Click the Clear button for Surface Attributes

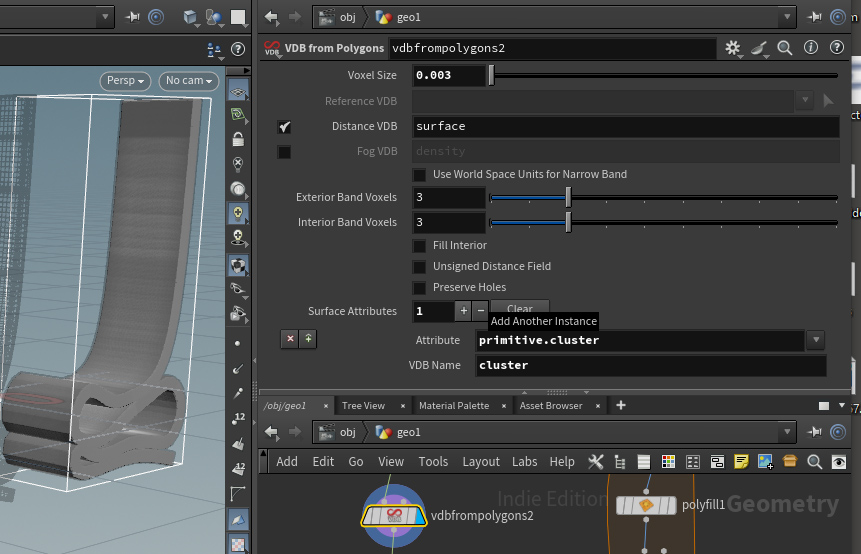520,308
